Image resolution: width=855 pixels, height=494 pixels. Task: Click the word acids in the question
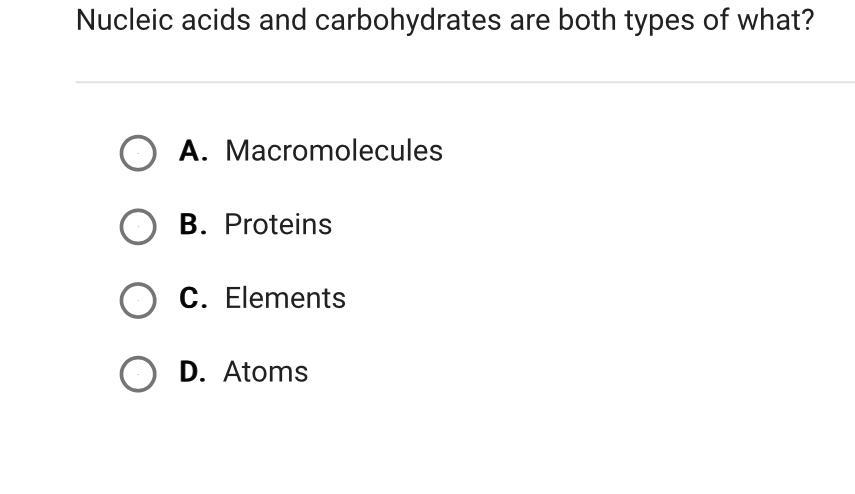(216, 20)
